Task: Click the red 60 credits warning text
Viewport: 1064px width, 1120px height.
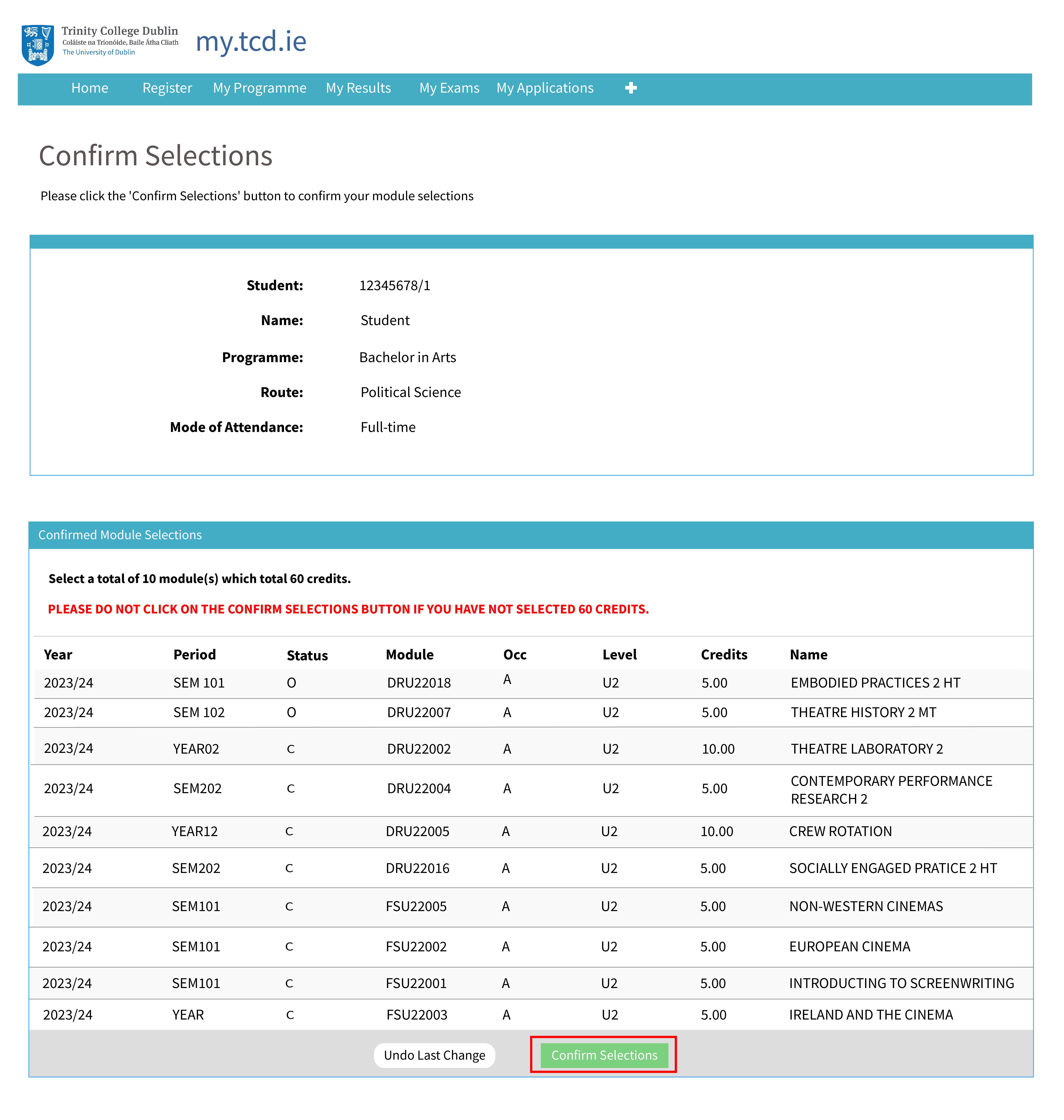Action: coord(348,609)
